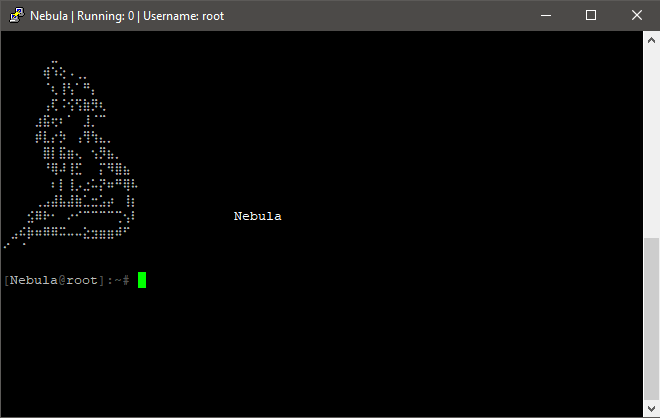Screen dimensions: 660x418
Task: Minimize the Nebula terminal window
Action: click(x=546, y=16)
